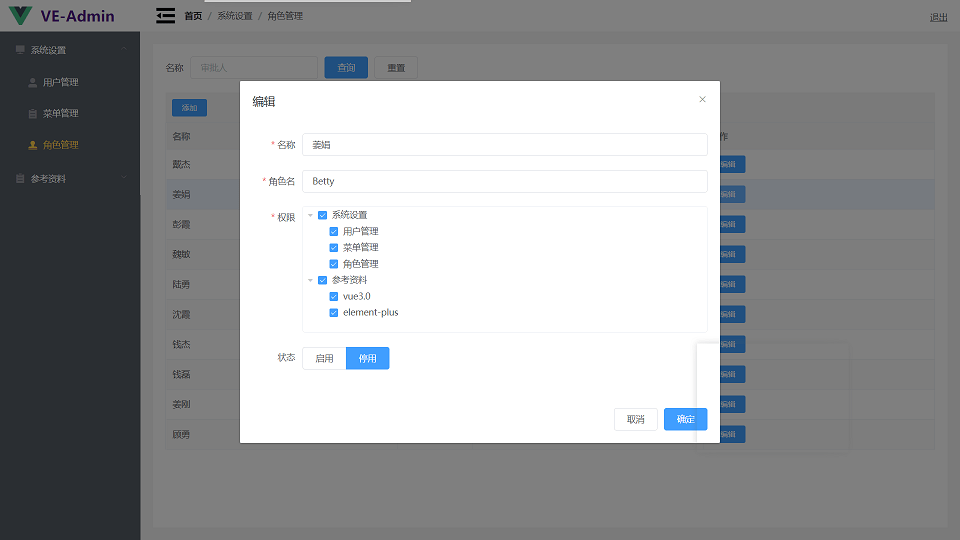Select the 启用 status option
960x540 pixels.
pos(324,358)
